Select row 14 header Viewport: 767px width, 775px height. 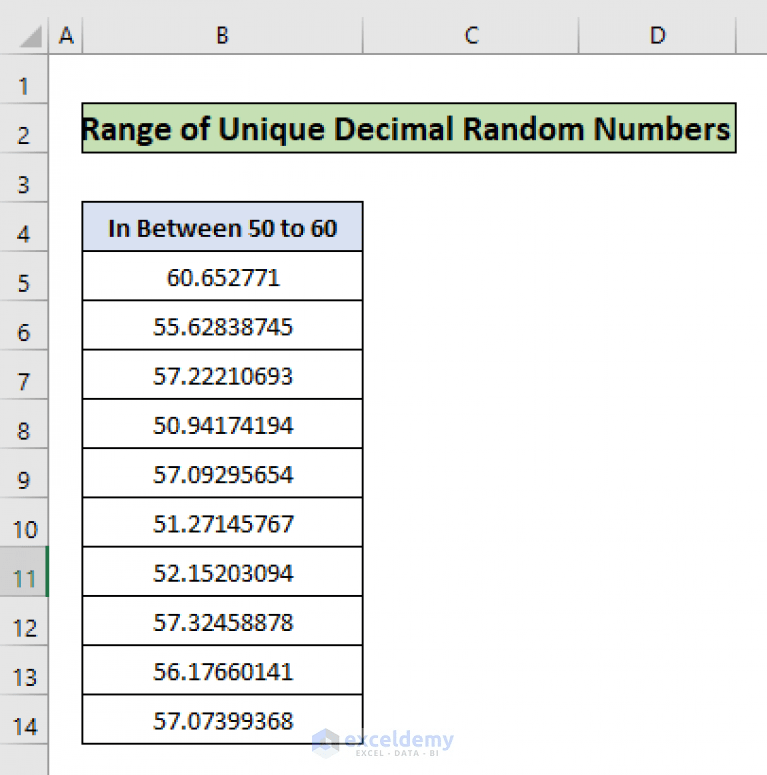coord(24,719)
